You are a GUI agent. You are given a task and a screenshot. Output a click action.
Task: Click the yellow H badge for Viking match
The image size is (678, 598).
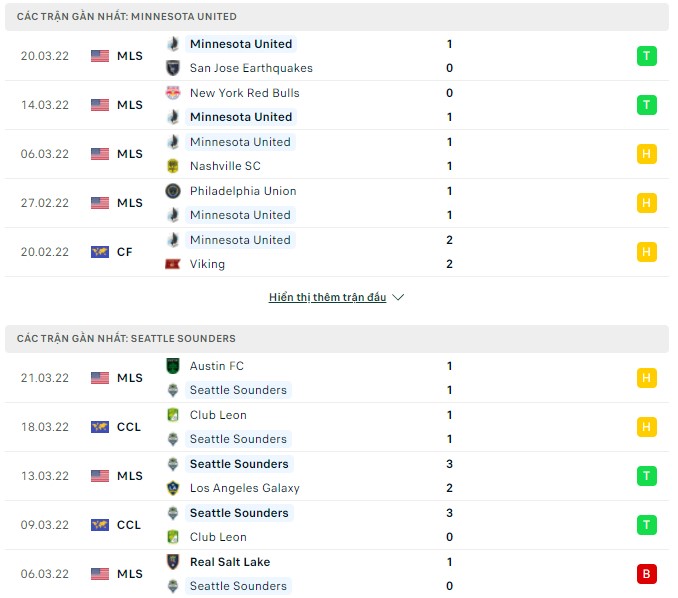[x=647, y=252]
